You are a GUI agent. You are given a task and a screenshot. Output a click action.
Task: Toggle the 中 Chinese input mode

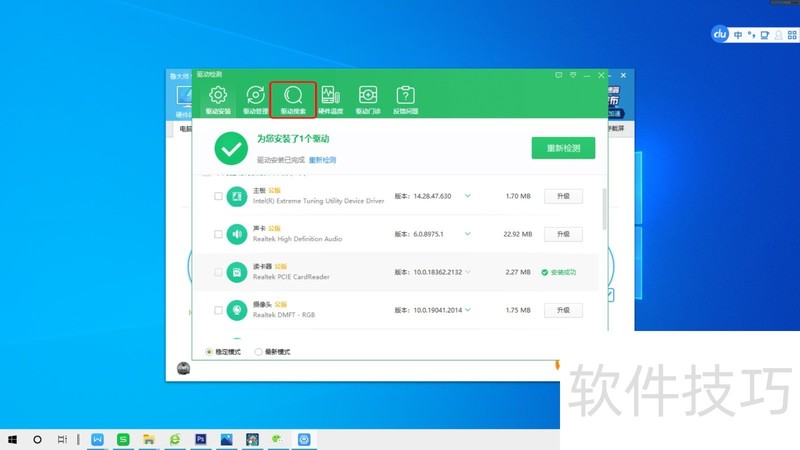pos(738,35)
